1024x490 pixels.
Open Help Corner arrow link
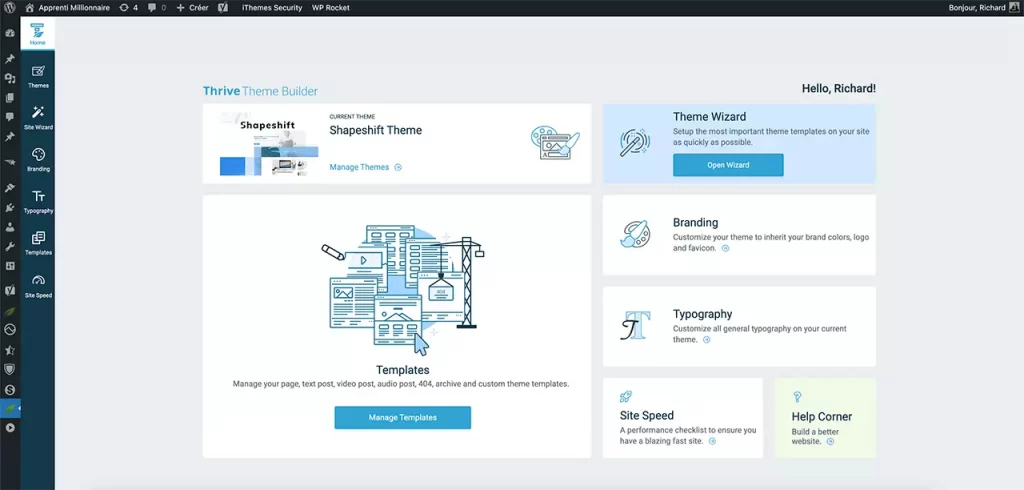point(830,442)
